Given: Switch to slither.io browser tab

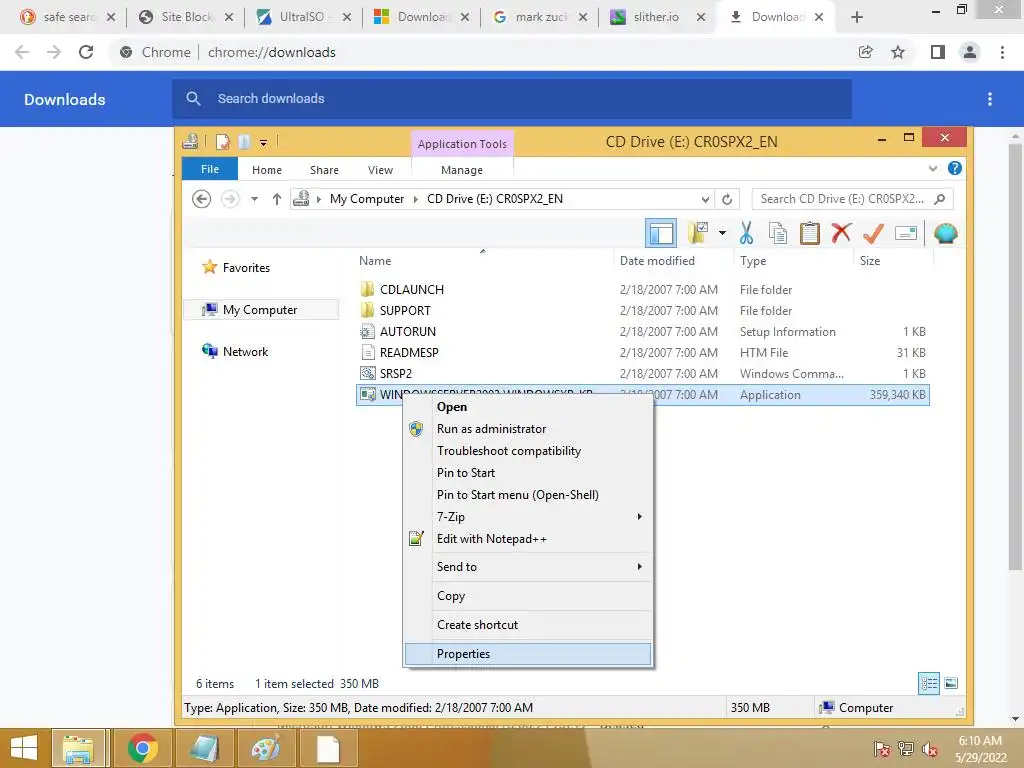Looking at the screenshot, I should [x=656, y=17].
